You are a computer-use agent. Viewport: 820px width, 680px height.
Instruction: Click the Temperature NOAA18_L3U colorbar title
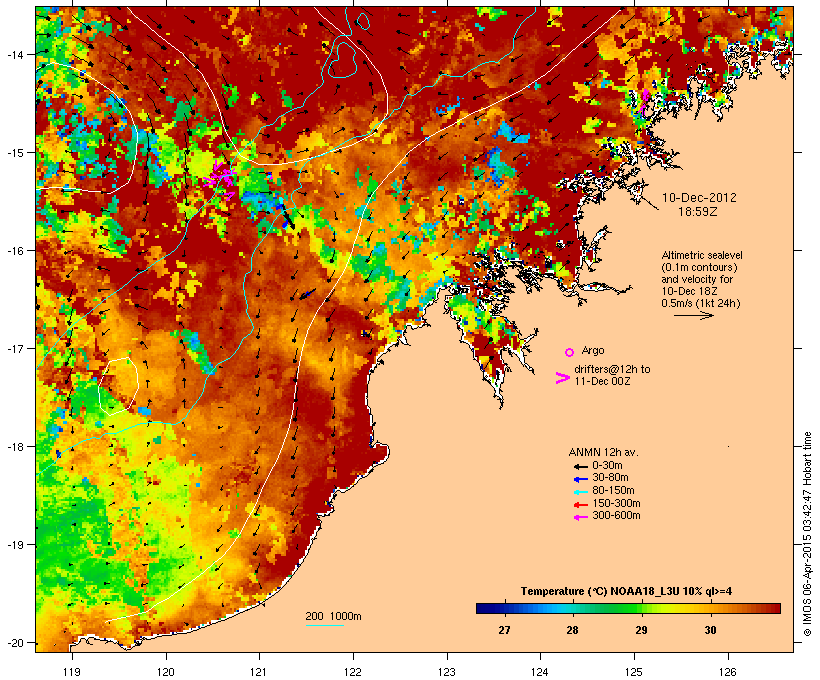[626, 592]
